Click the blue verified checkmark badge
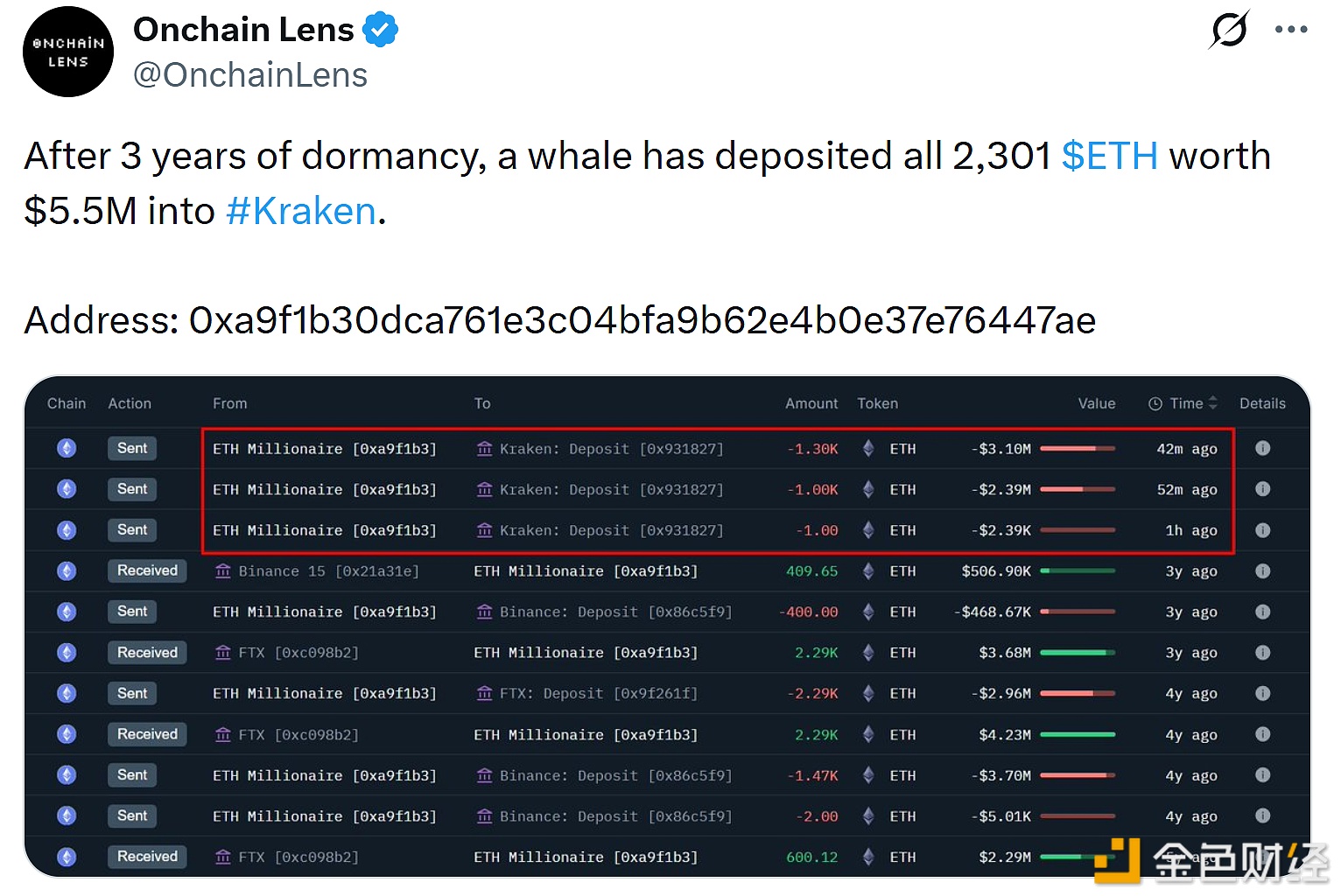The image size is (1341, 896). [381, 30]
